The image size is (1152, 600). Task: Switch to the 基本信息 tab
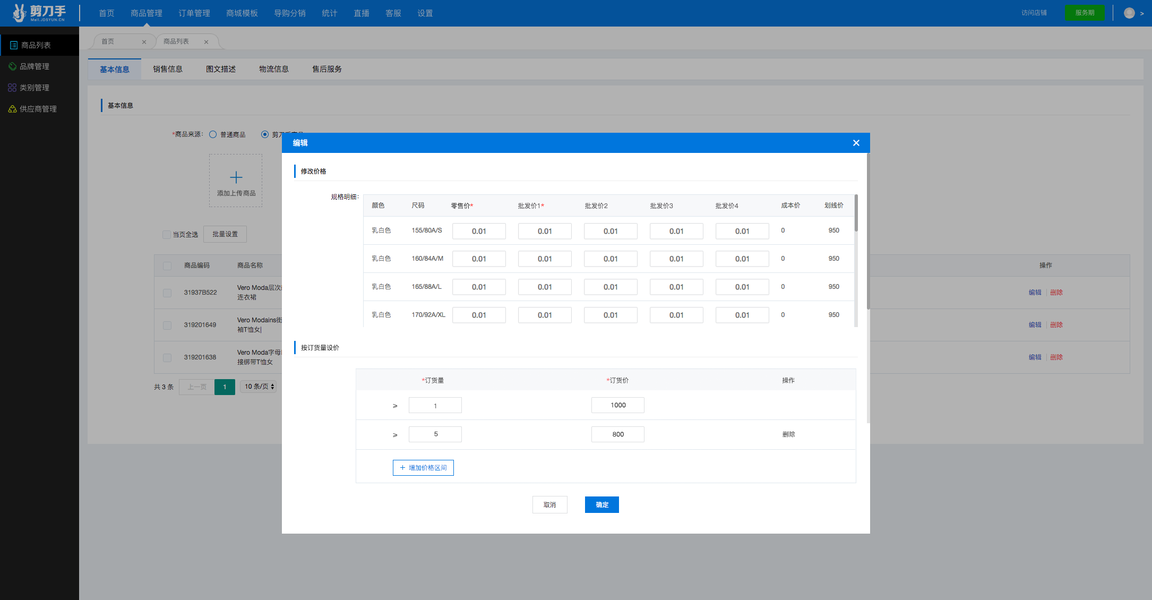(x=115, y=69)
